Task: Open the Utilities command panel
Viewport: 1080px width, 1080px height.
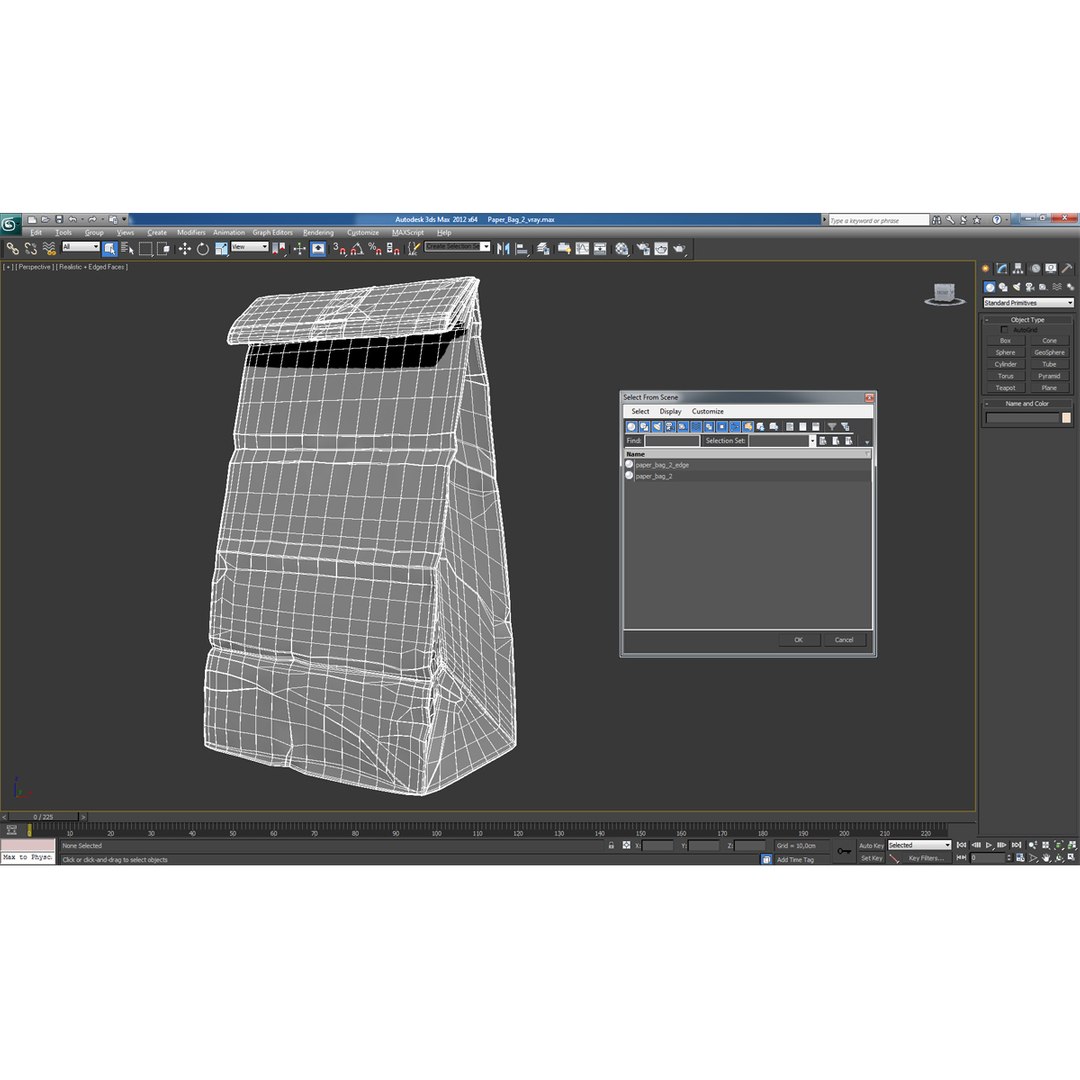Action: 1066,269
